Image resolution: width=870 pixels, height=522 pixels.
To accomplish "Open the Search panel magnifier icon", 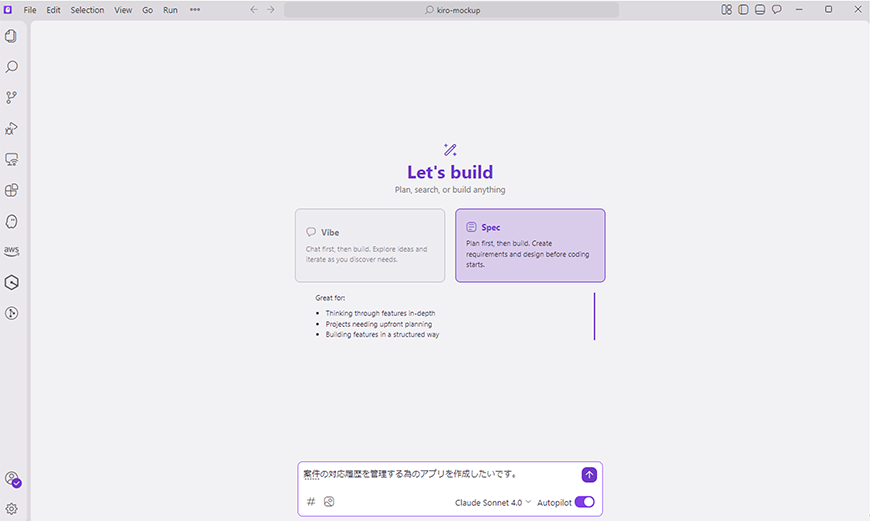I will pyautogui.click(x=11, y=67).
